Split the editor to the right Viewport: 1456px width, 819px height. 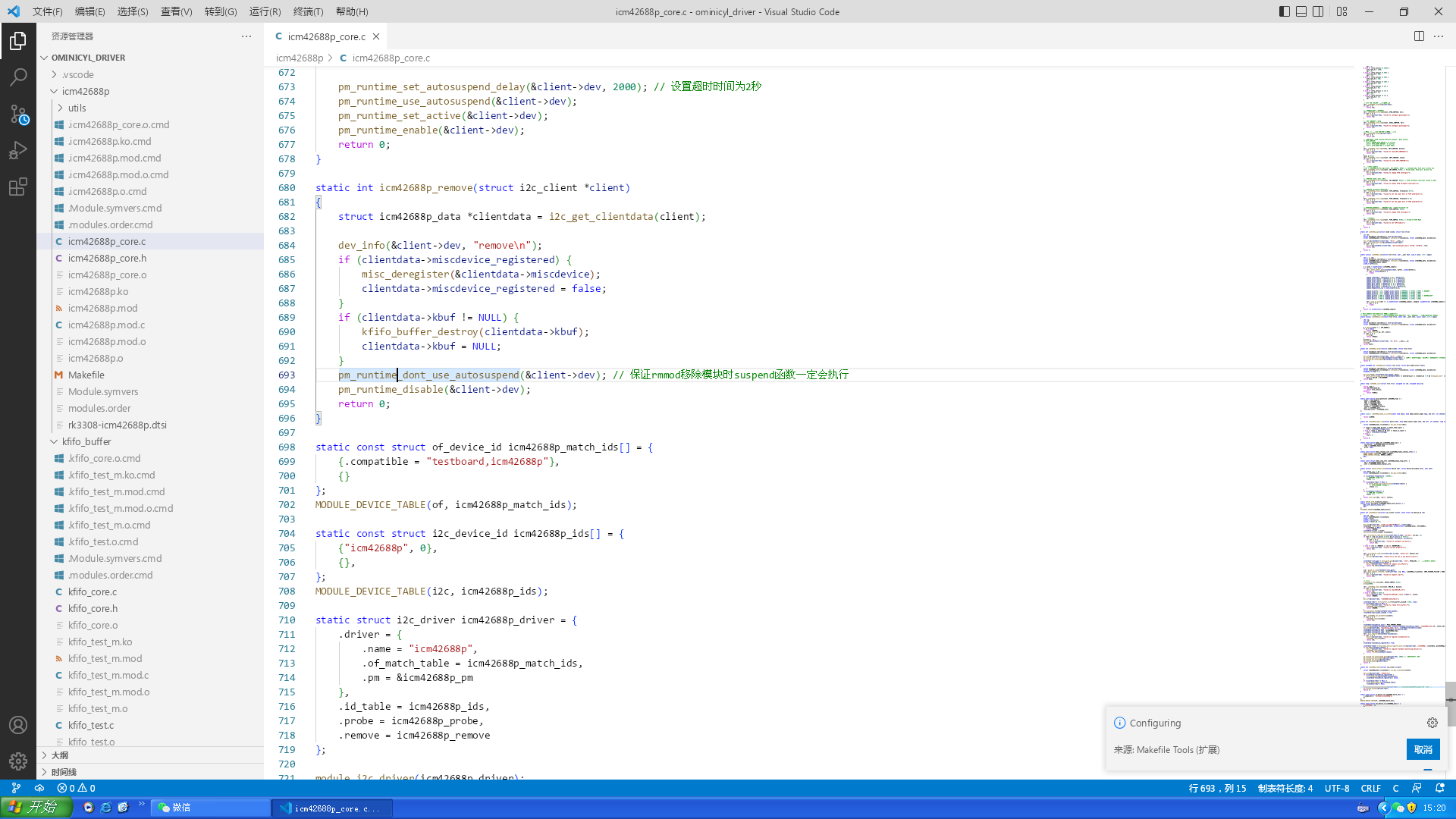tap(1419, 36)
